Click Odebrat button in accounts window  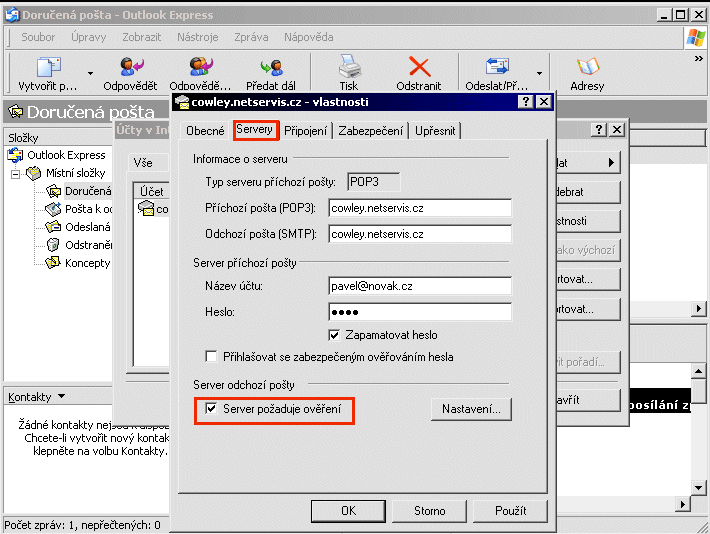588,192
